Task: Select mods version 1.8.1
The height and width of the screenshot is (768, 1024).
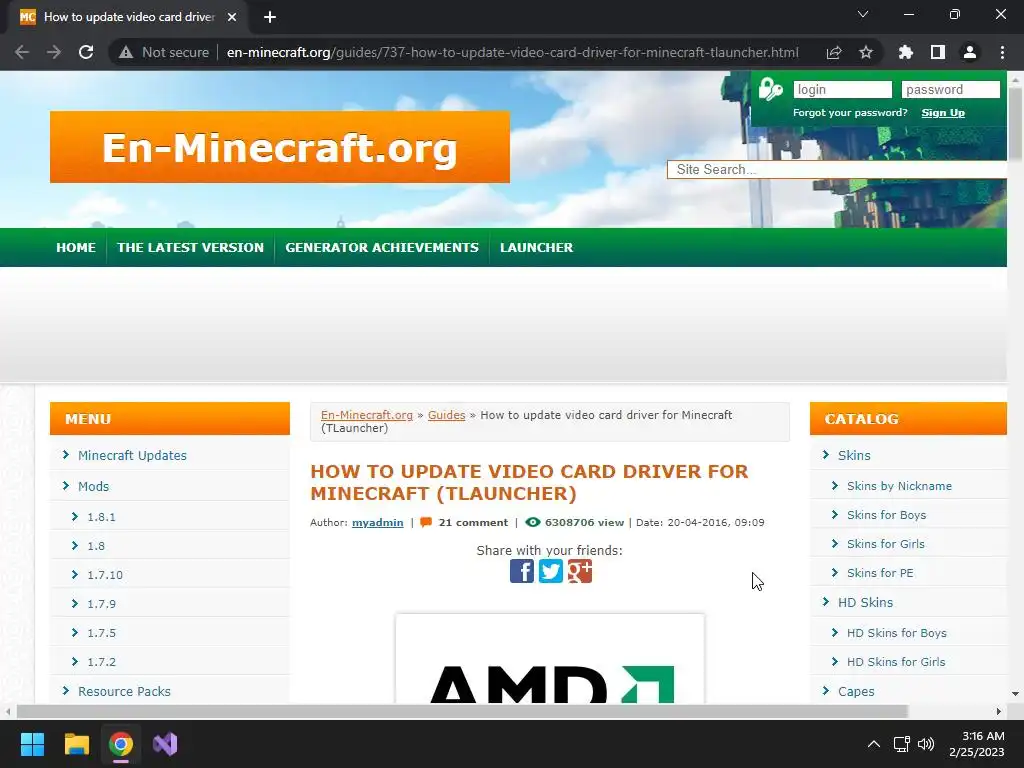Action: 101,517
